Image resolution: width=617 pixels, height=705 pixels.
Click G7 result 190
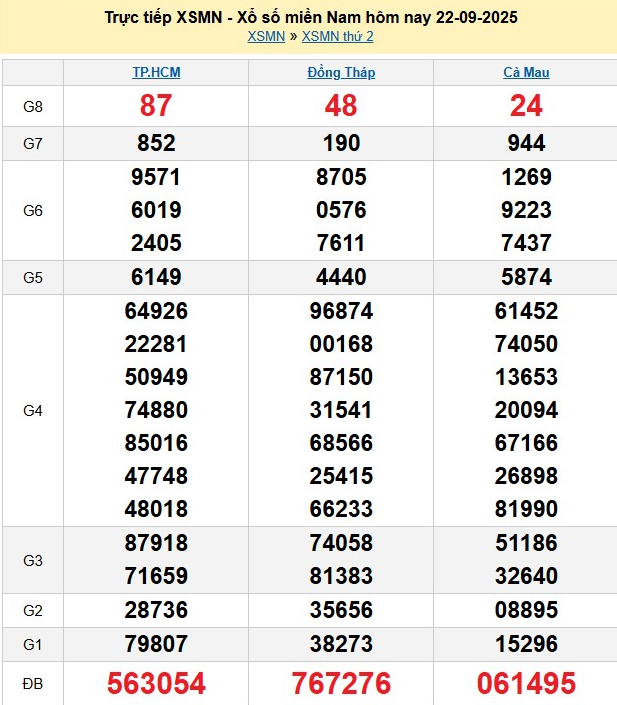pos(341,143)
